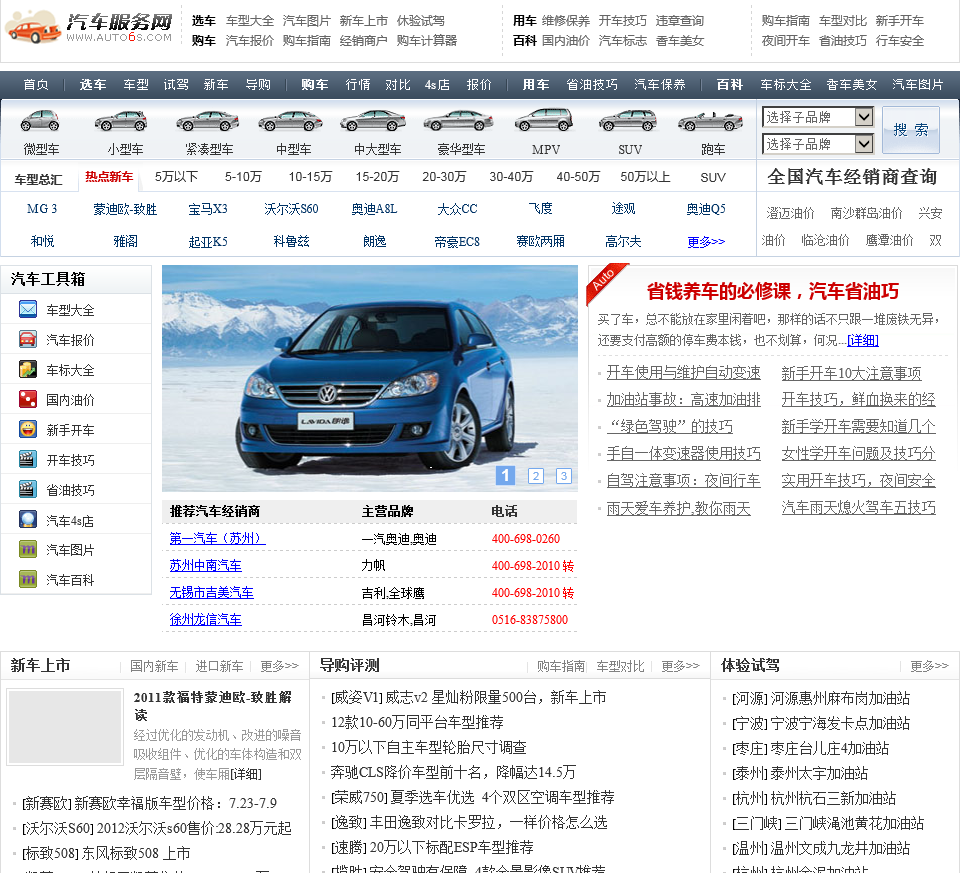The image size is (960, 873).
Task: Select the 微型车 car type icon
Action: [x=40, y=121]
